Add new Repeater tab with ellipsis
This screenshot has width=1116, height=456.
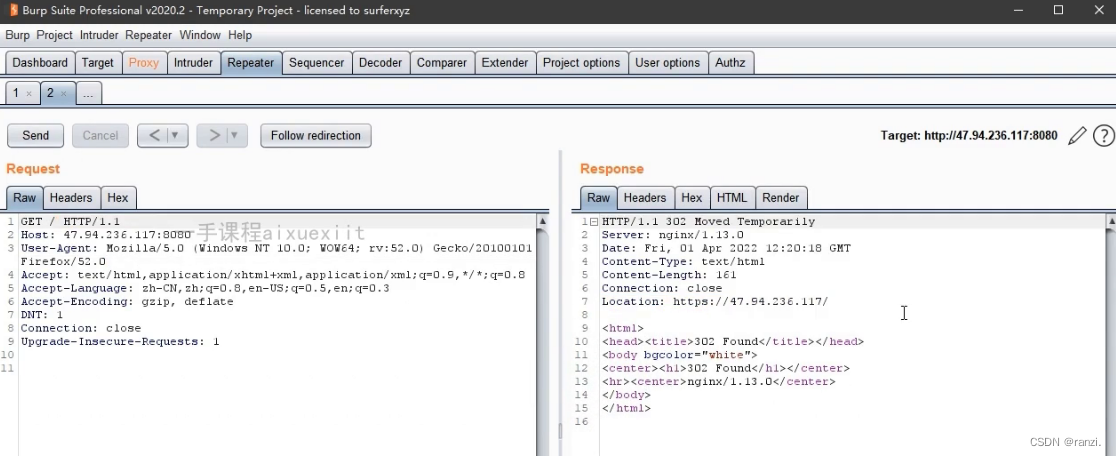click(x=88, y=93)
